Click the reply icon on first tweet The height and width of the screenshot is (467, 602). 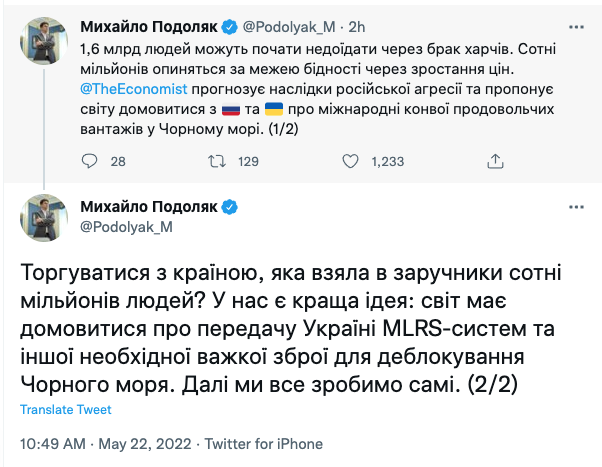coord(89,161)
